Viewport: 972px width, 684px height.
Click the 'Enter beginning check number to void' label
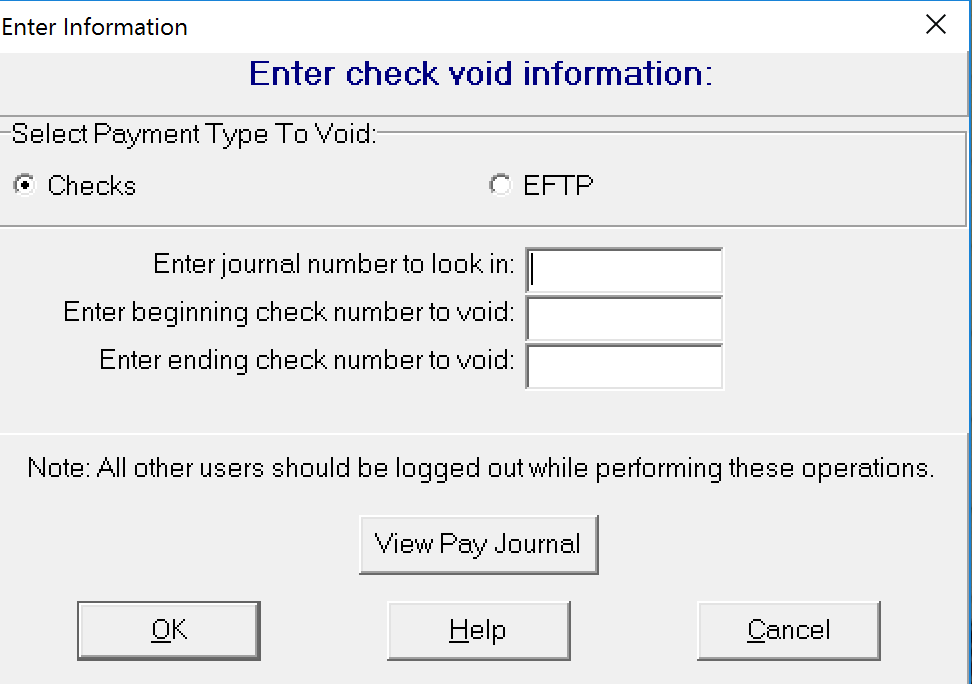[289, 313]
